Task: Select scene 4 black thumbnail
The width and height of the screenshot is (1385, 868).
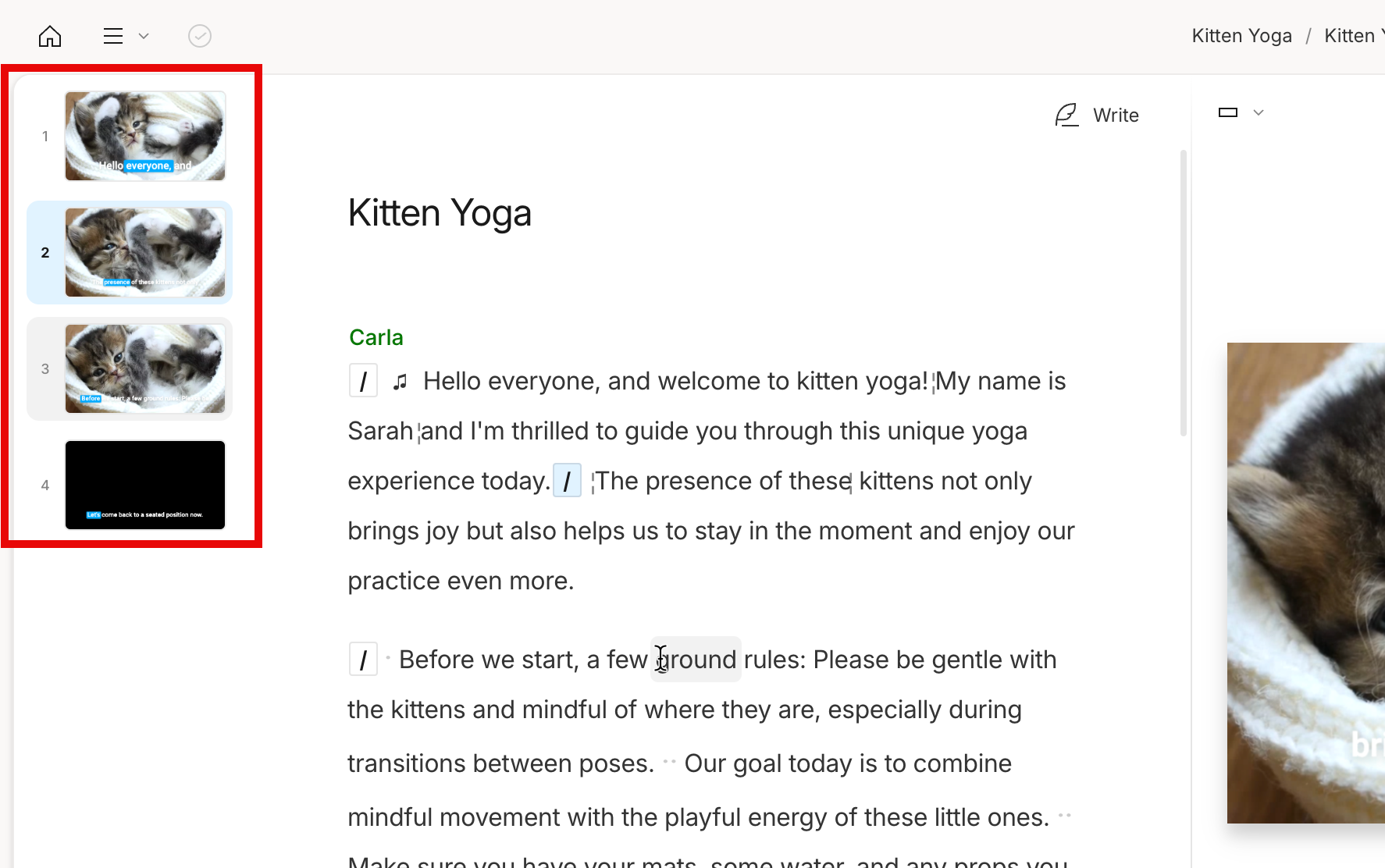Action: (x=145, y=485)
